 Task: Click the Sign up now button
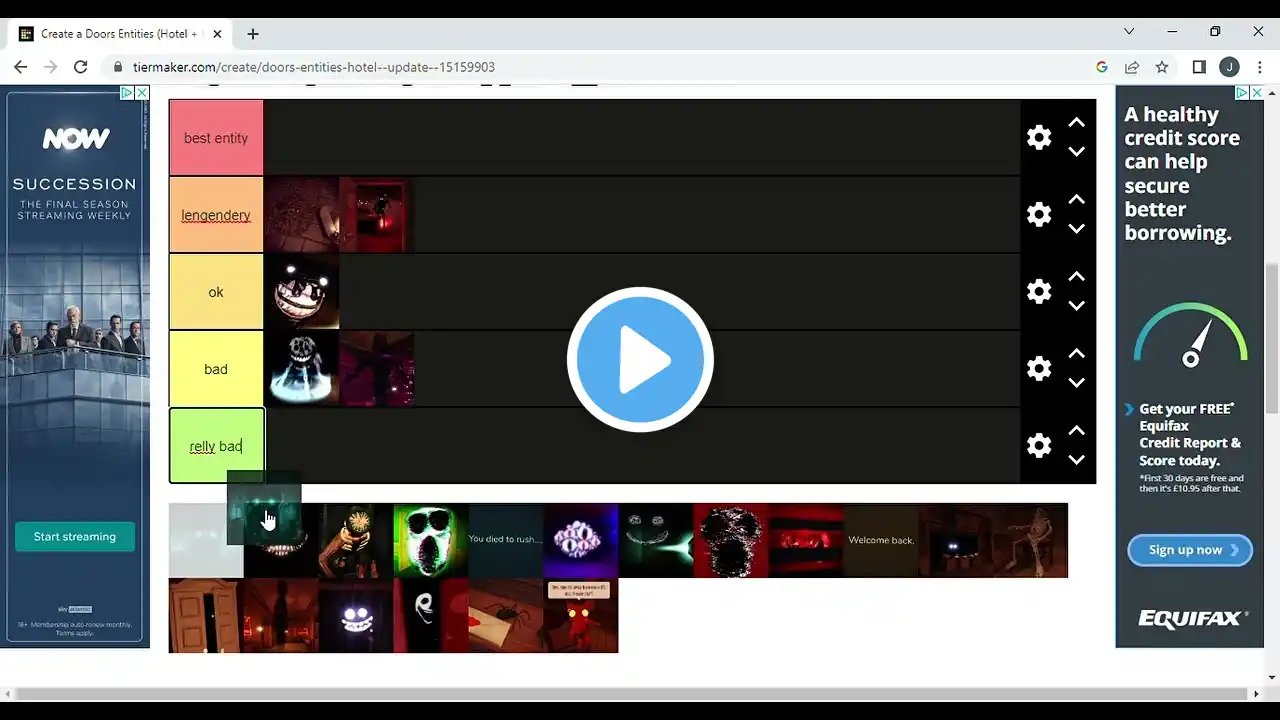pos(1190,550)
